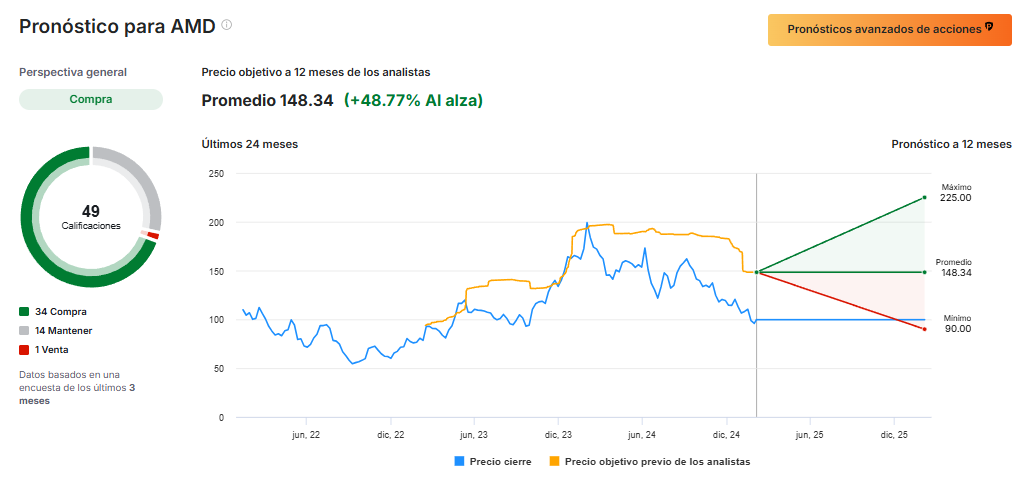The width and height of the screenshot is (1019, 488).
Task: Click Precio objetivo a 12 meses heading
Action: (x=315, y=72)
